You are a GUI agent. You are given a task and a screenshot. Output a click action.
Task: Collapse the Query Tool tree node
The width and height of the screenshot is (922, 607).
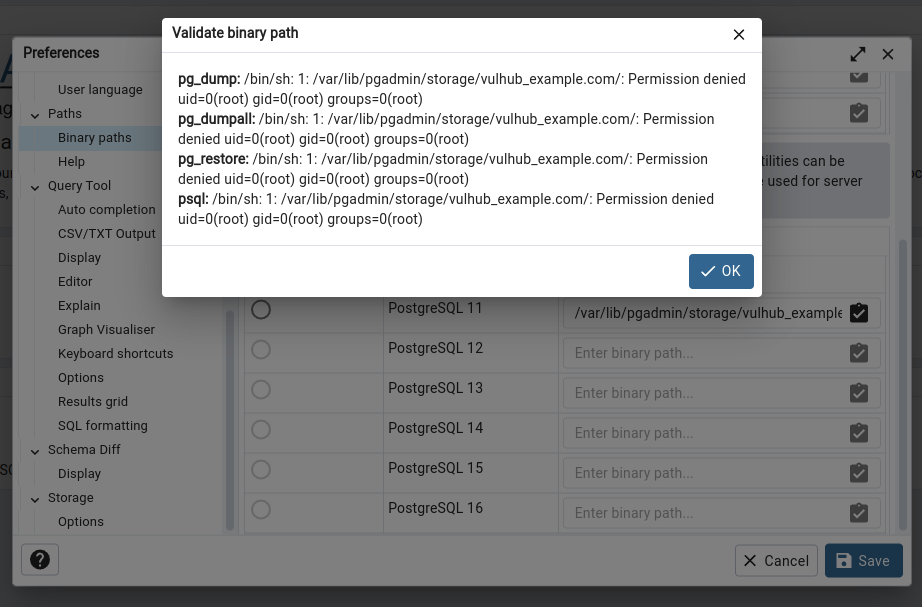pyautogui.click(x=35, y=186)
